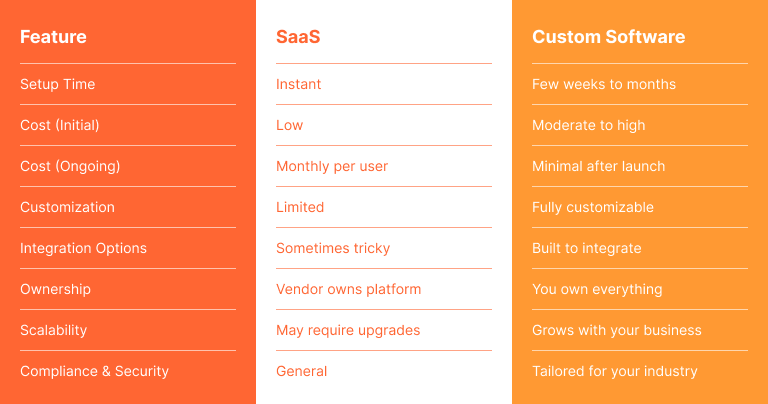Click the Cost (Initial) feature label
The width and height of the screenshot is (768, 404).
59,125
